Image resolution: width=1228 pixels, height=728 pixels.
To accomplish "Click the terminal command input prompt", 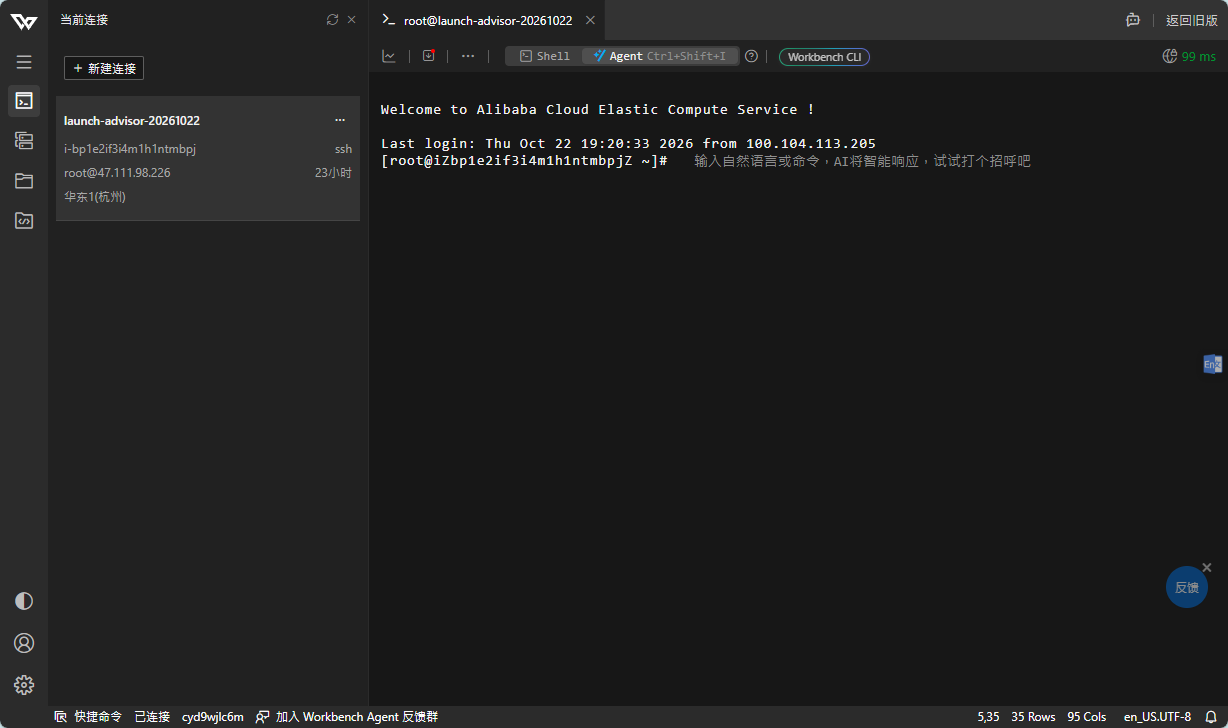I will (x=862, y=161).
